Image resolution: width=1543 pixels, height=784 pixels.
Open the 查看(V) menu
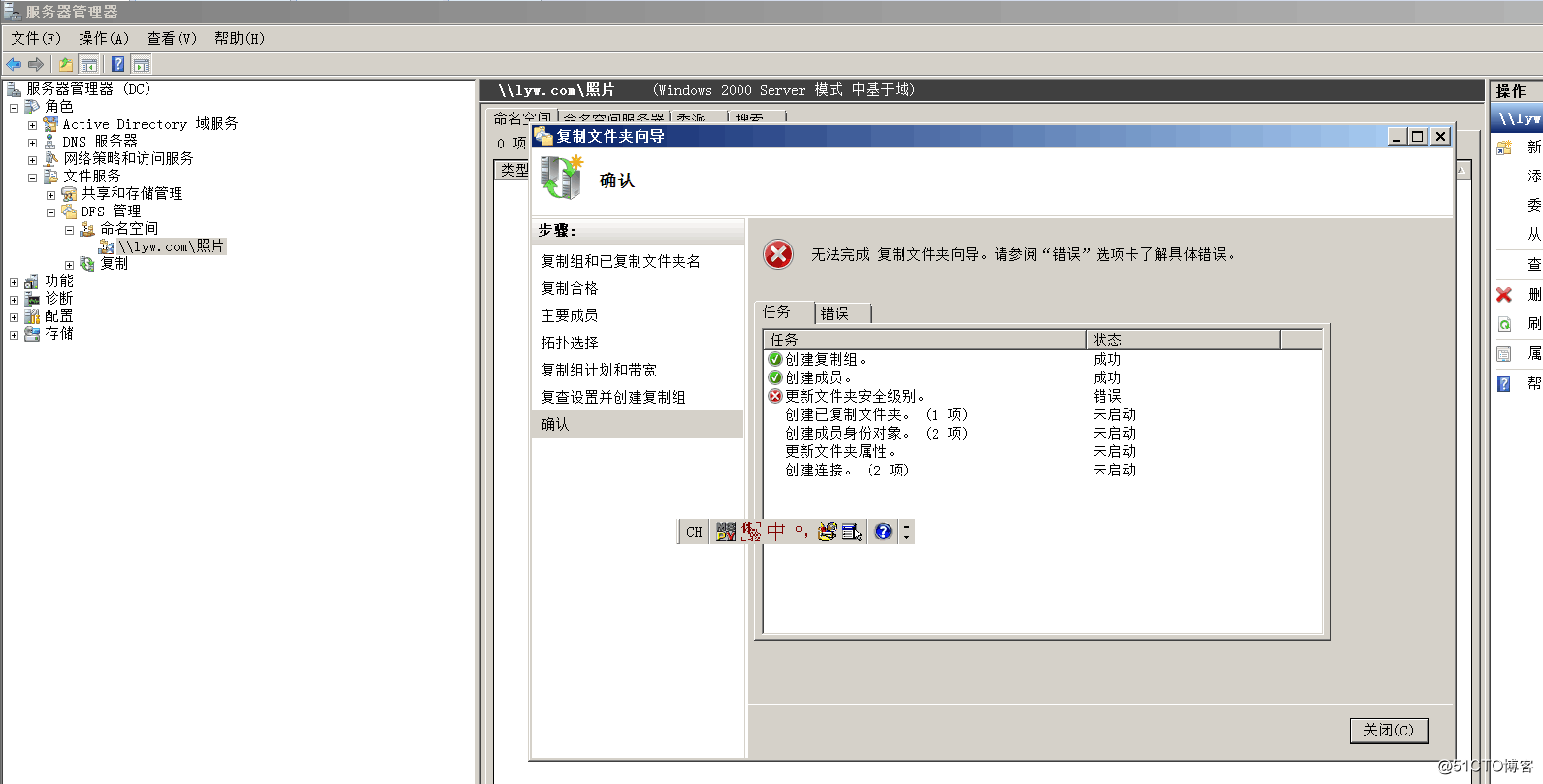coord(171,38)
